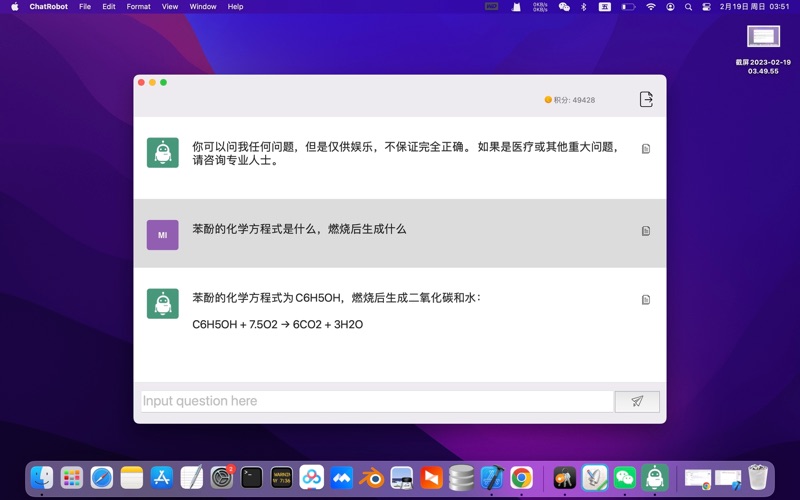Image resolution: width=800 pixels, height=500 pixels.
Task: Click the equation C6H5OH + 7.5O2 → 6CO2 + 3H2O
Action: click(278, 324)
